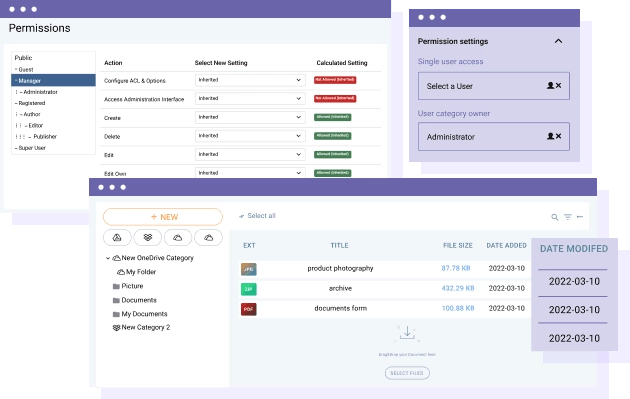630x399 pixels.
Task: Click the 432.29 KB file size
Action: [x=458, y=288]
